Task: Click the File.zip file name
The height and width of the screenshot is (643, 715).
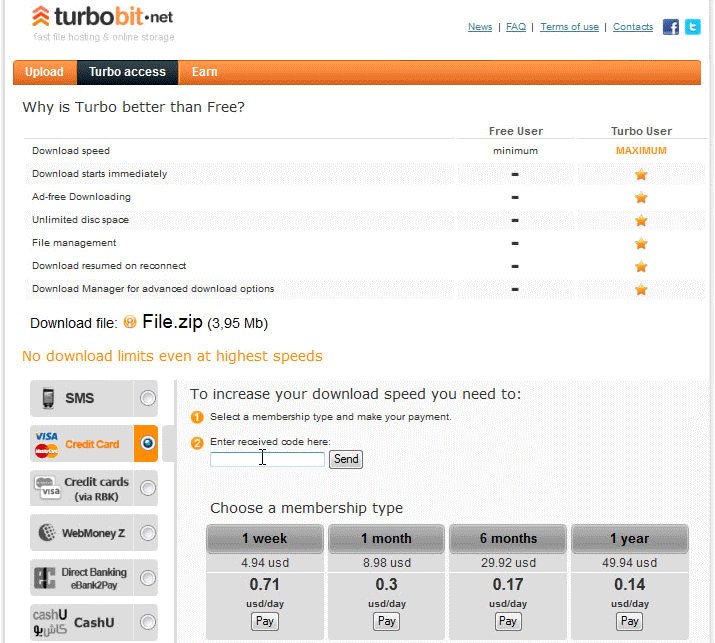Action: 172,322
